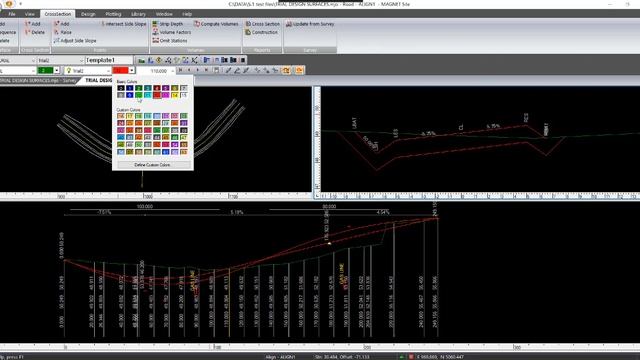Open Omit Stations tool
The height and width of the screenshot is (360, 640).
click(170, 41)
